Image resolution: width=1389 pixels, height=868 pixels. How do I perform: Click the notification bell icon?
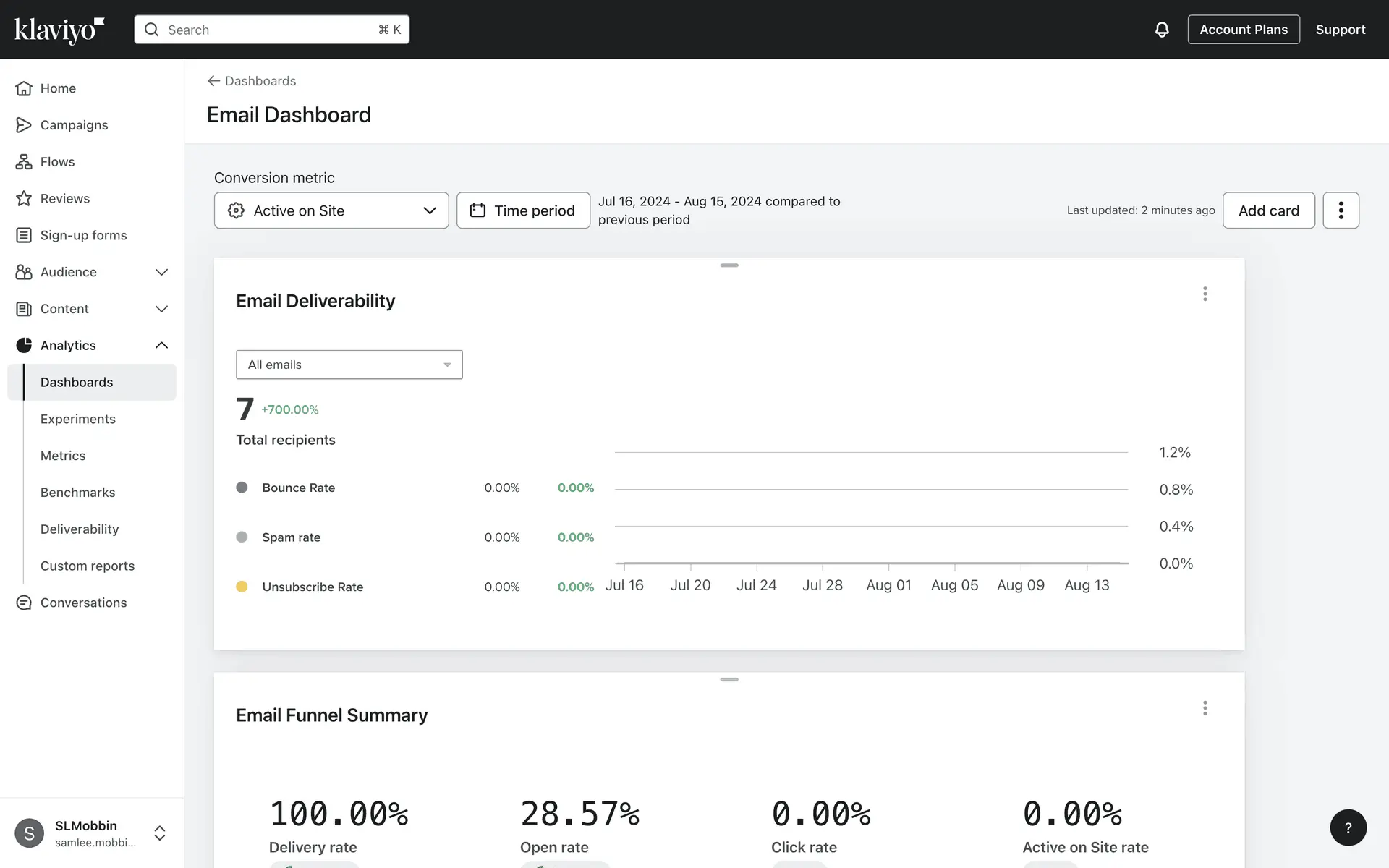coord(1161,30)
